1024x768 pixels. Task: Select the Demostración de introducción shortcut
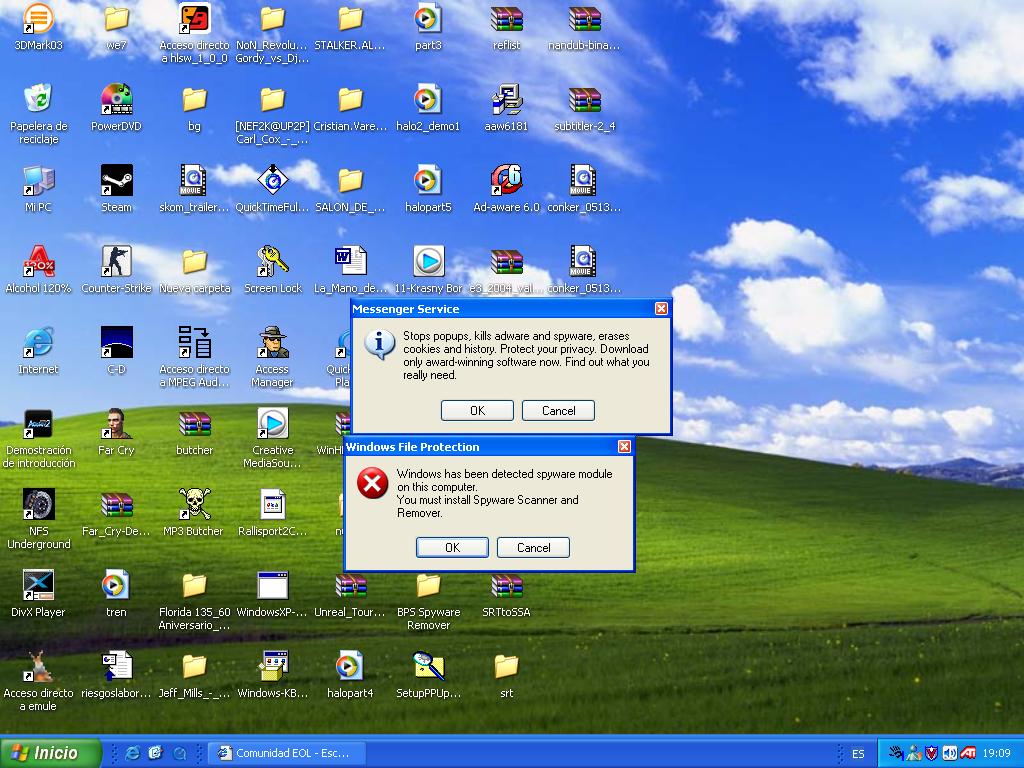38,423
